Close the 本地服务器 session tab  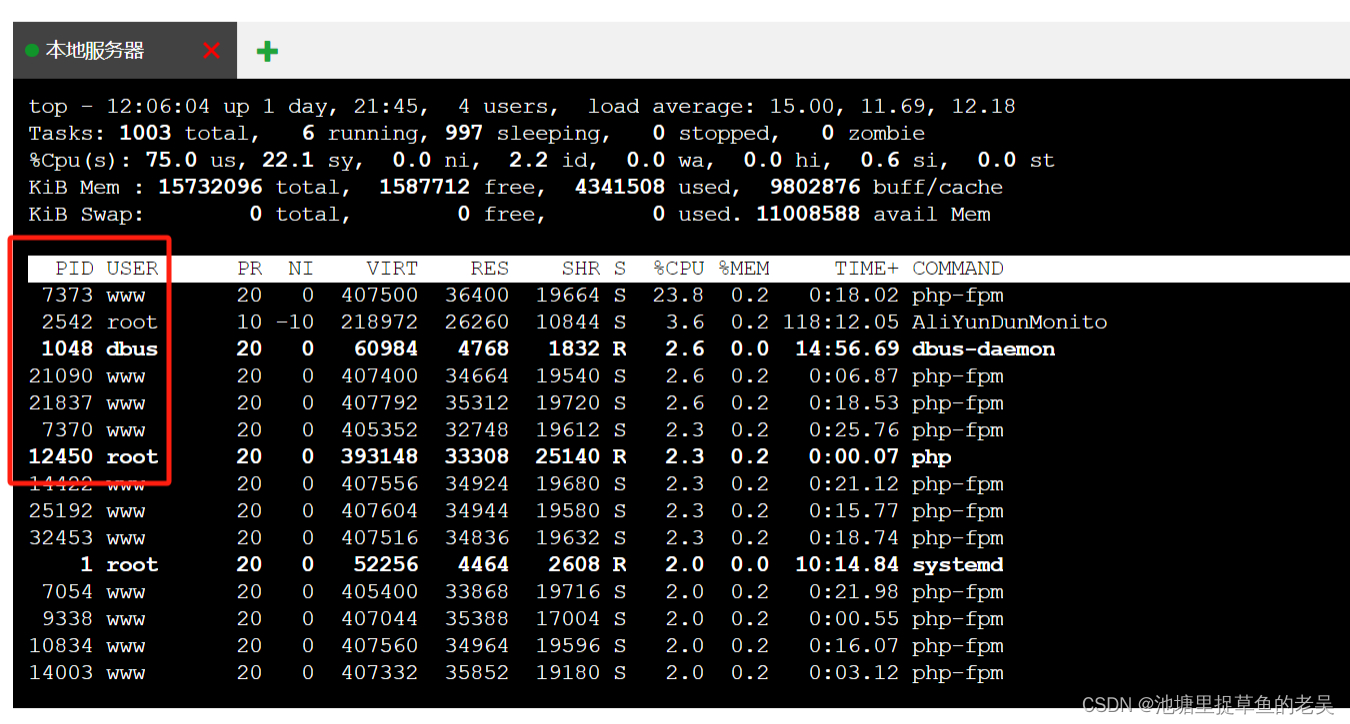click(x=211, y=49)
